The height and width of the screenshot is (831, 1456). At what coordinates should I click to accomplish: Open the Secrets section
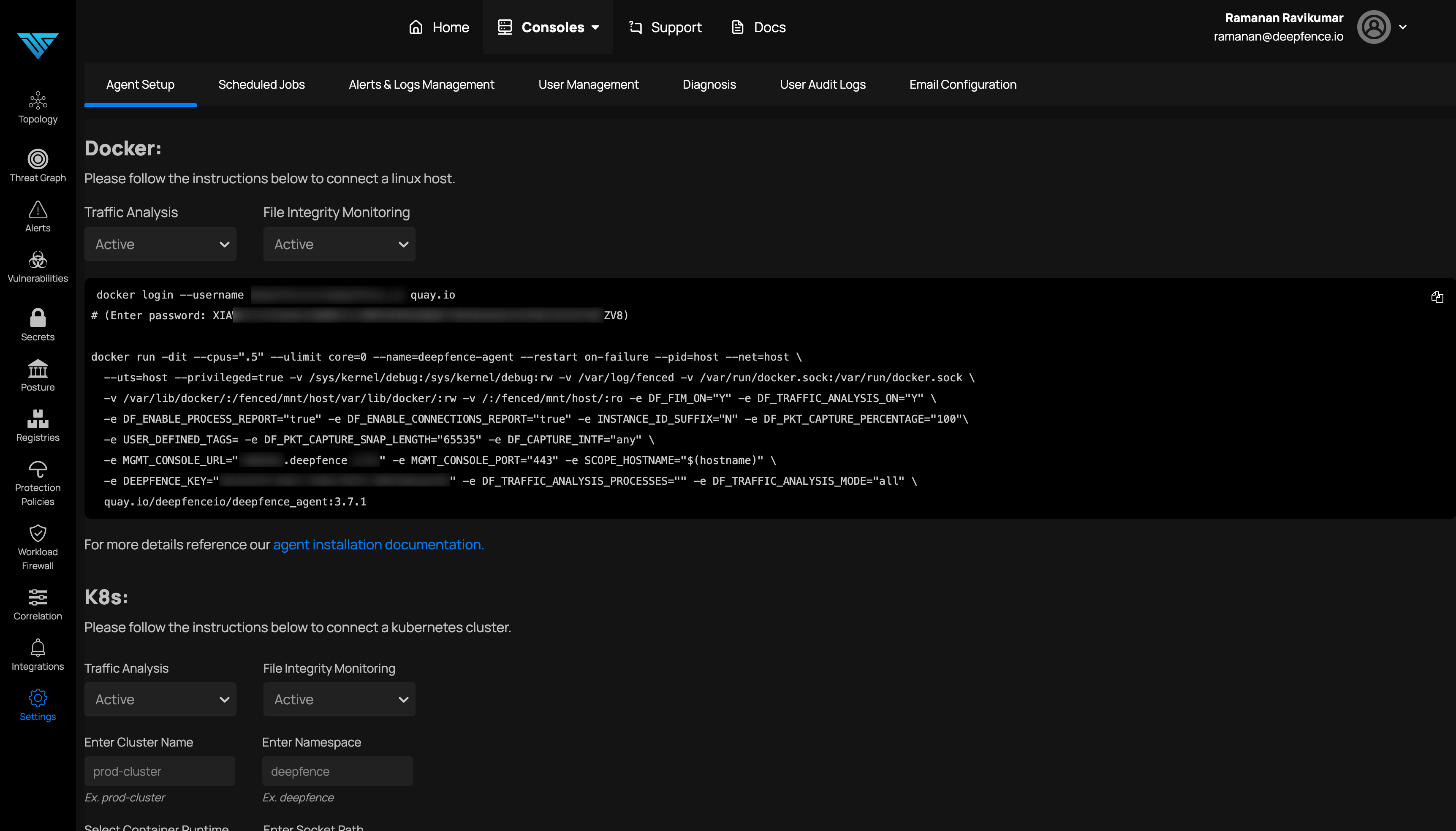[x=38, y=325]
